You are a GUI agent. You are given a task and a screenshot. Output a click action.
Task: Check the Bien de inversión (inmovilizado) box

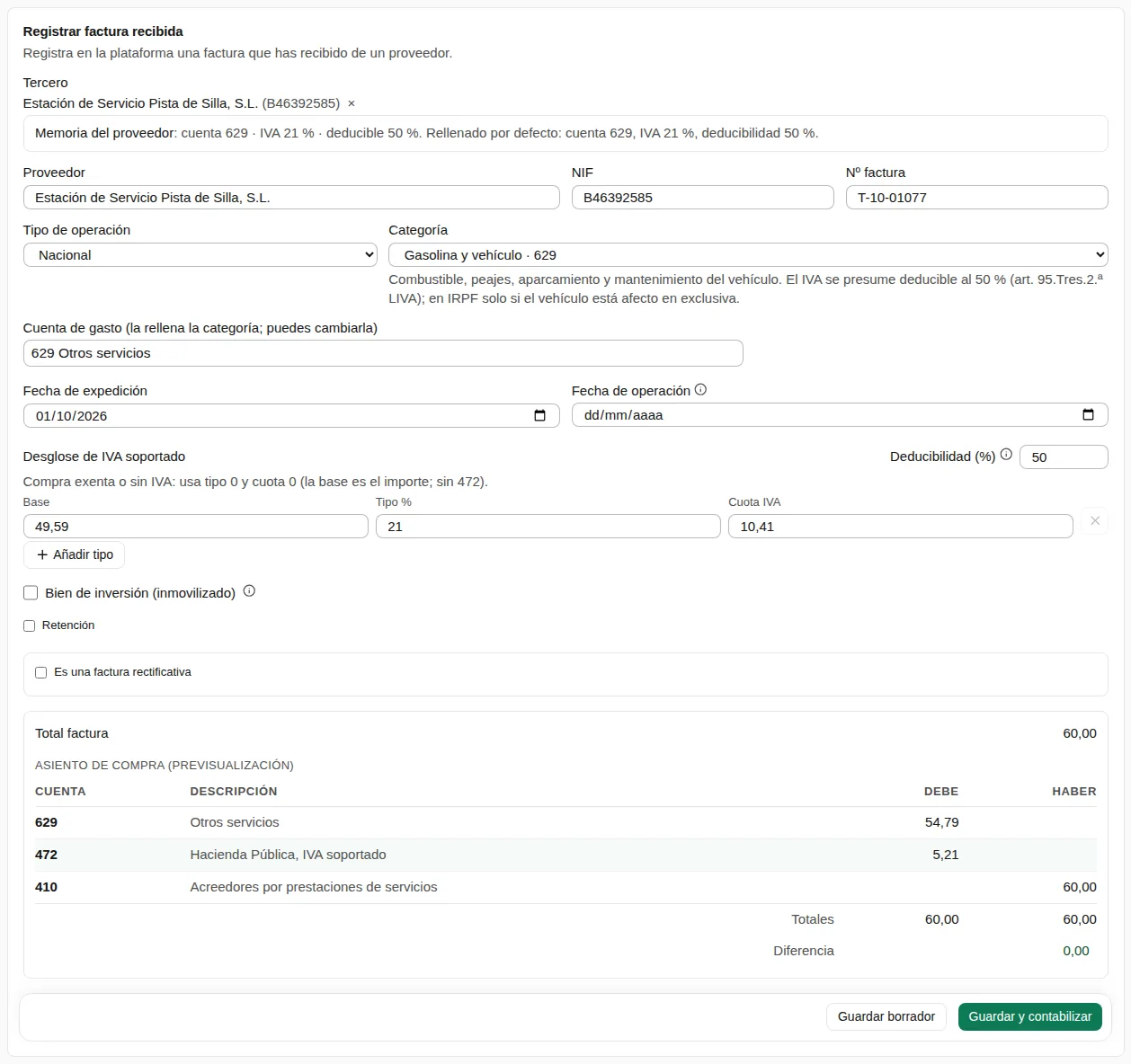coord(31,593)
